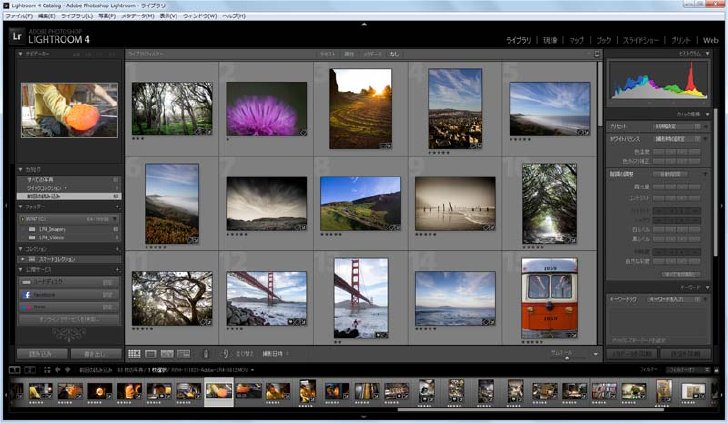Click the Golden Gate Bridge vertical thumbnail

[x=361, y=298]
